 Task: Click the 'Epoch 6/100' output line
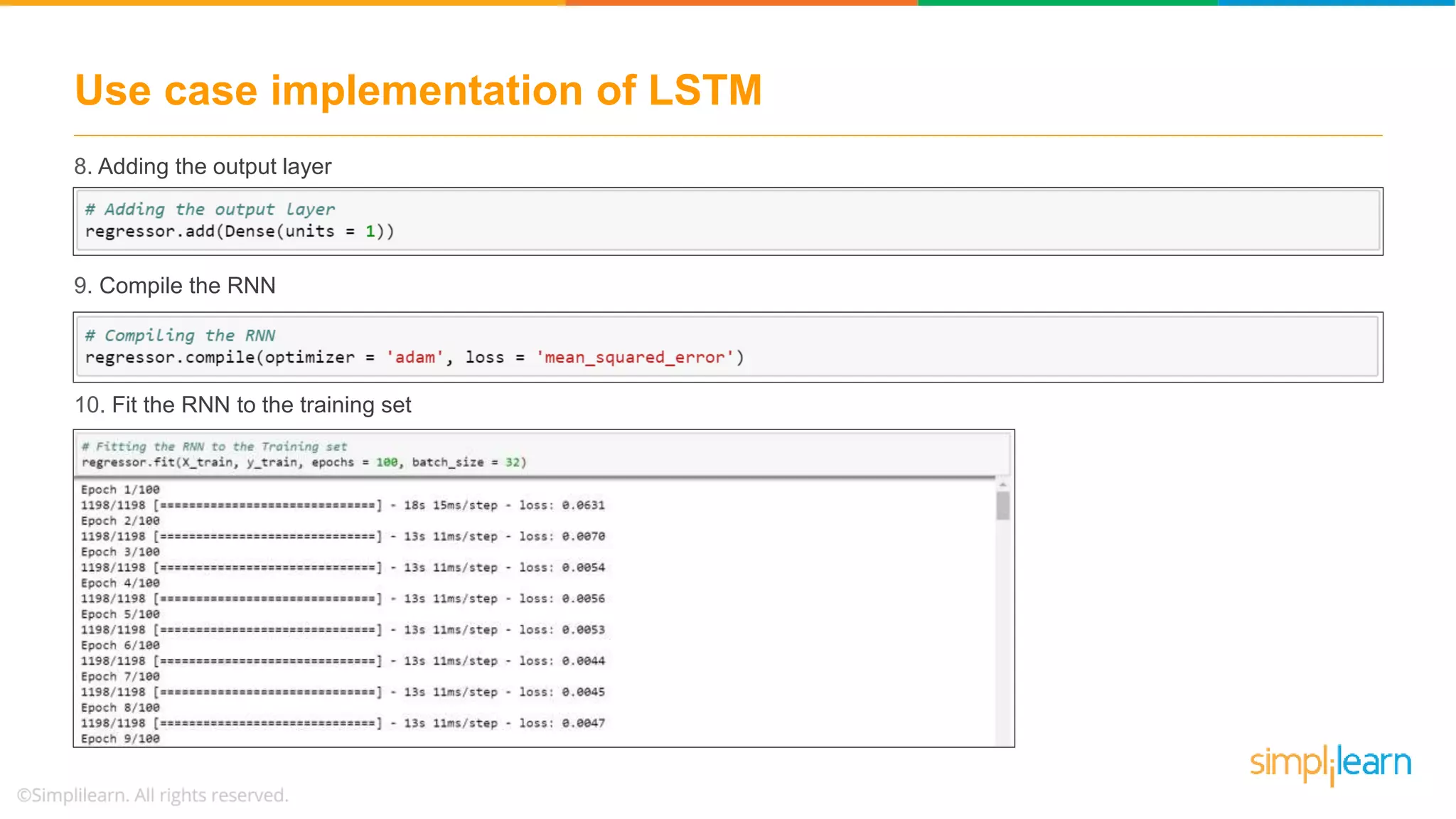pos(120,646)
